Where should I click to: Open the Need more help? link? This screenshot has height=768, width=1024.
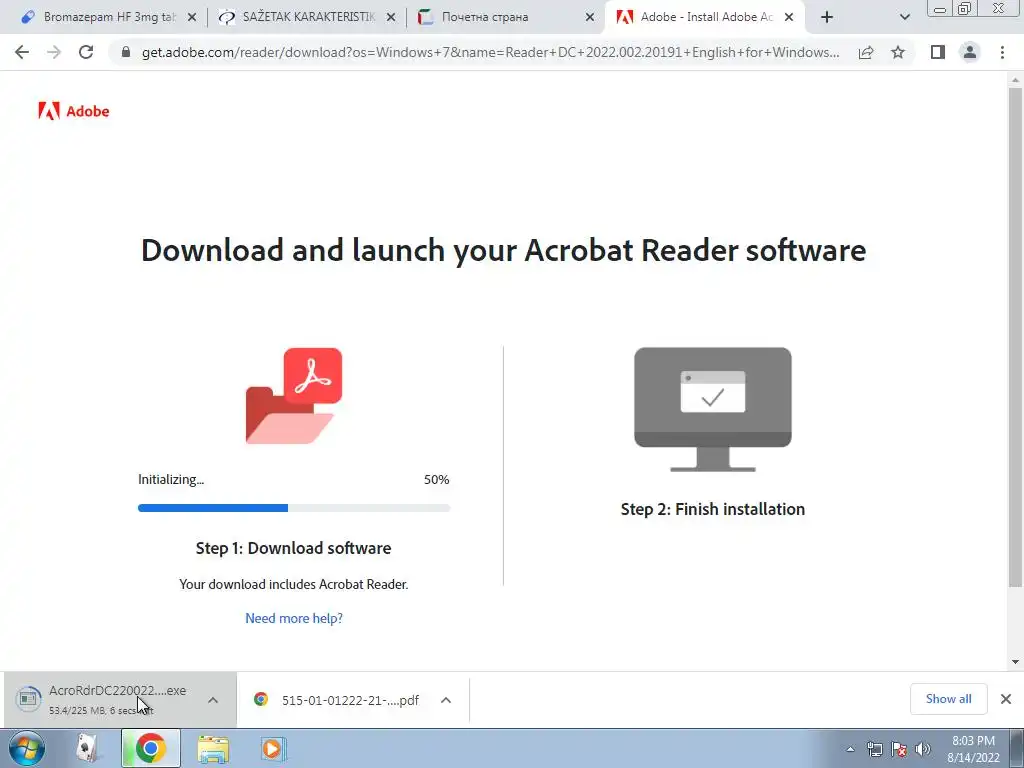tap(294, 618)
